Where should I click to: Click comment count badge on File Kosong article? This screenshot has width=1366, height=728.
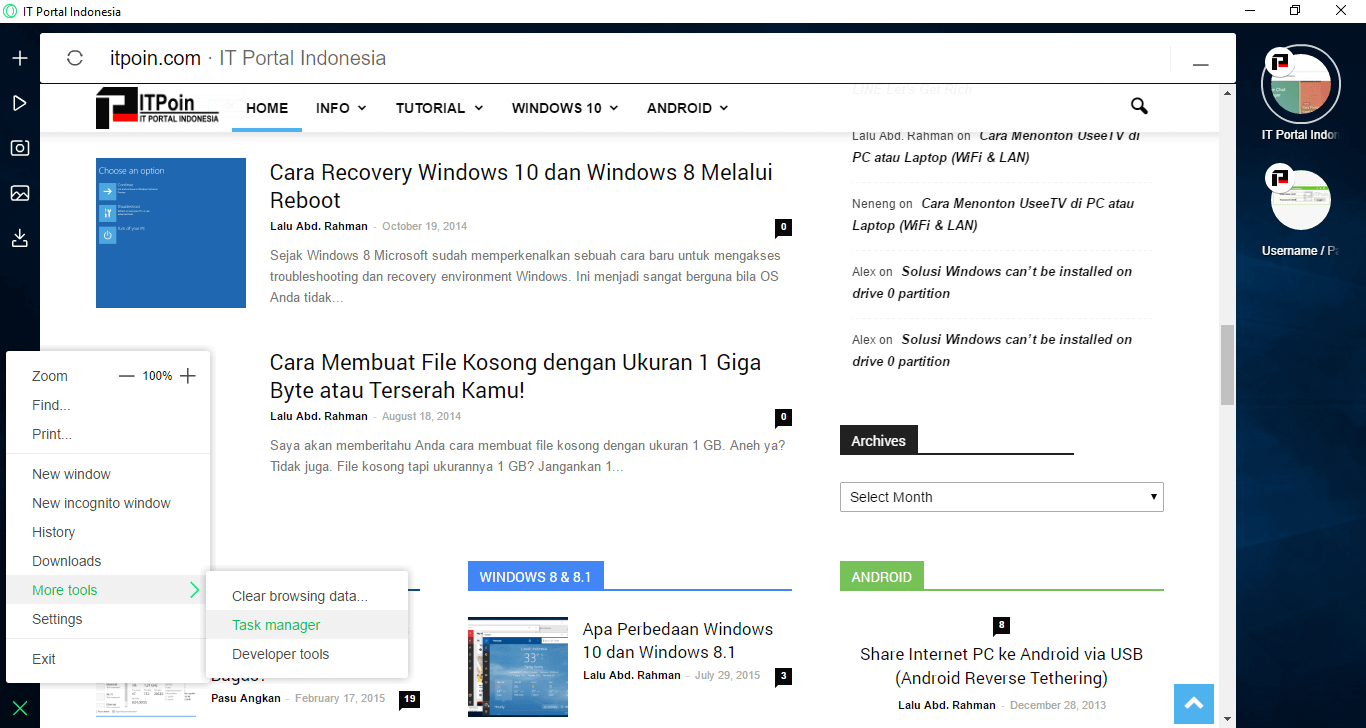(783, 417)
